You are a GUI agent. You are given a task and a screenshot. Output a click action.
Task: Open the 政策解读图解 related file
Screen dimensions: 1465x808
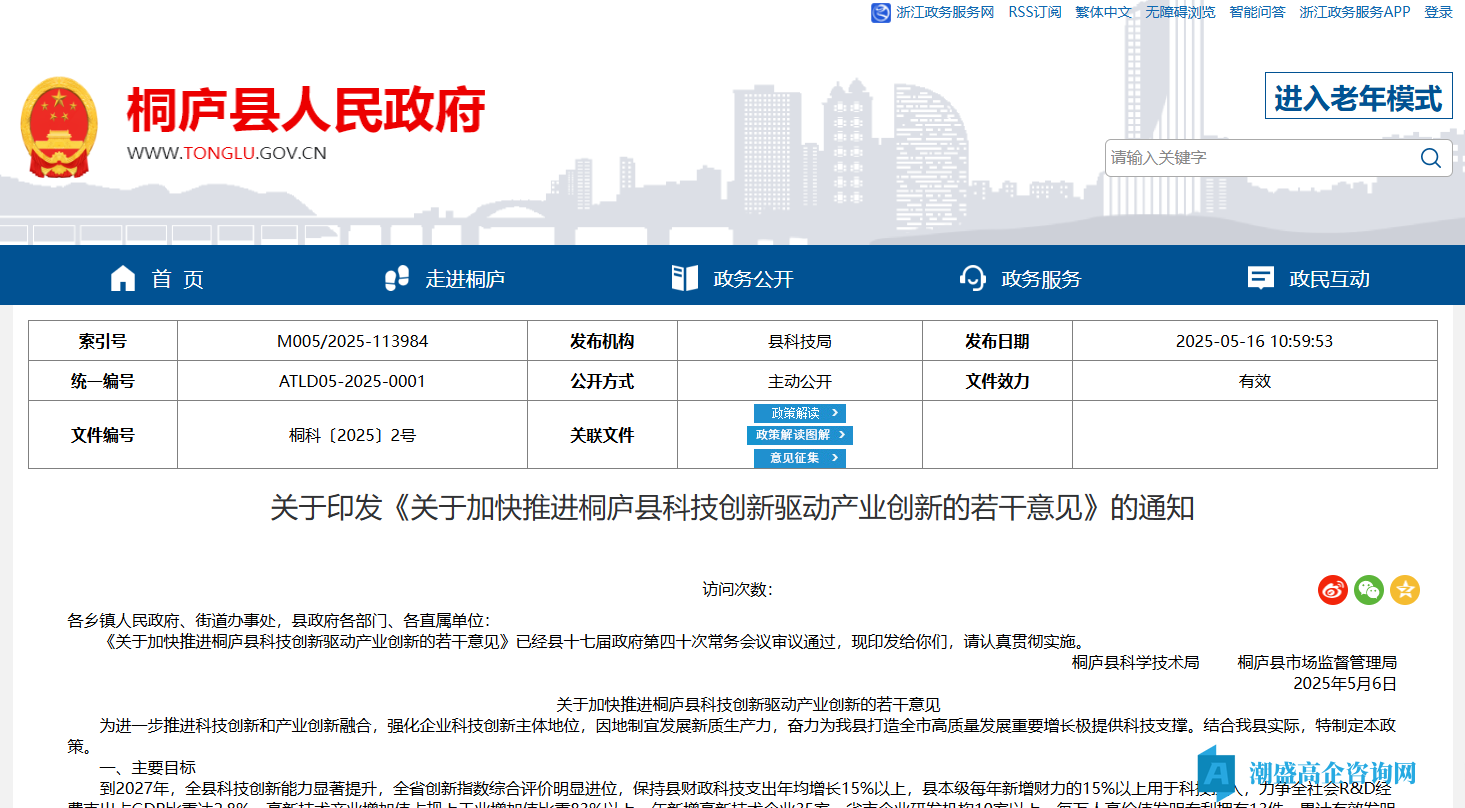tap(799, 435)
